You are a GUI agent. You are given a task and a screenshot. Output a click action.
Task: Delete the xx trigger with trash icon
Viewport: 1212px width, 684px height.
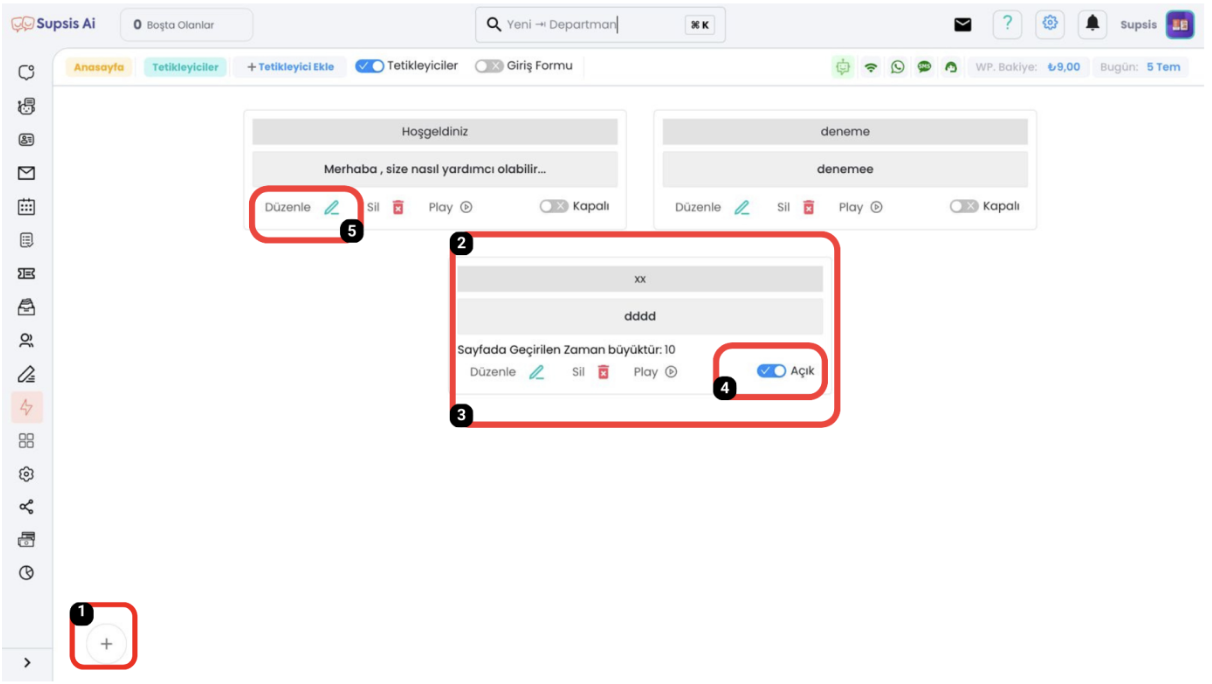(603, 372)
